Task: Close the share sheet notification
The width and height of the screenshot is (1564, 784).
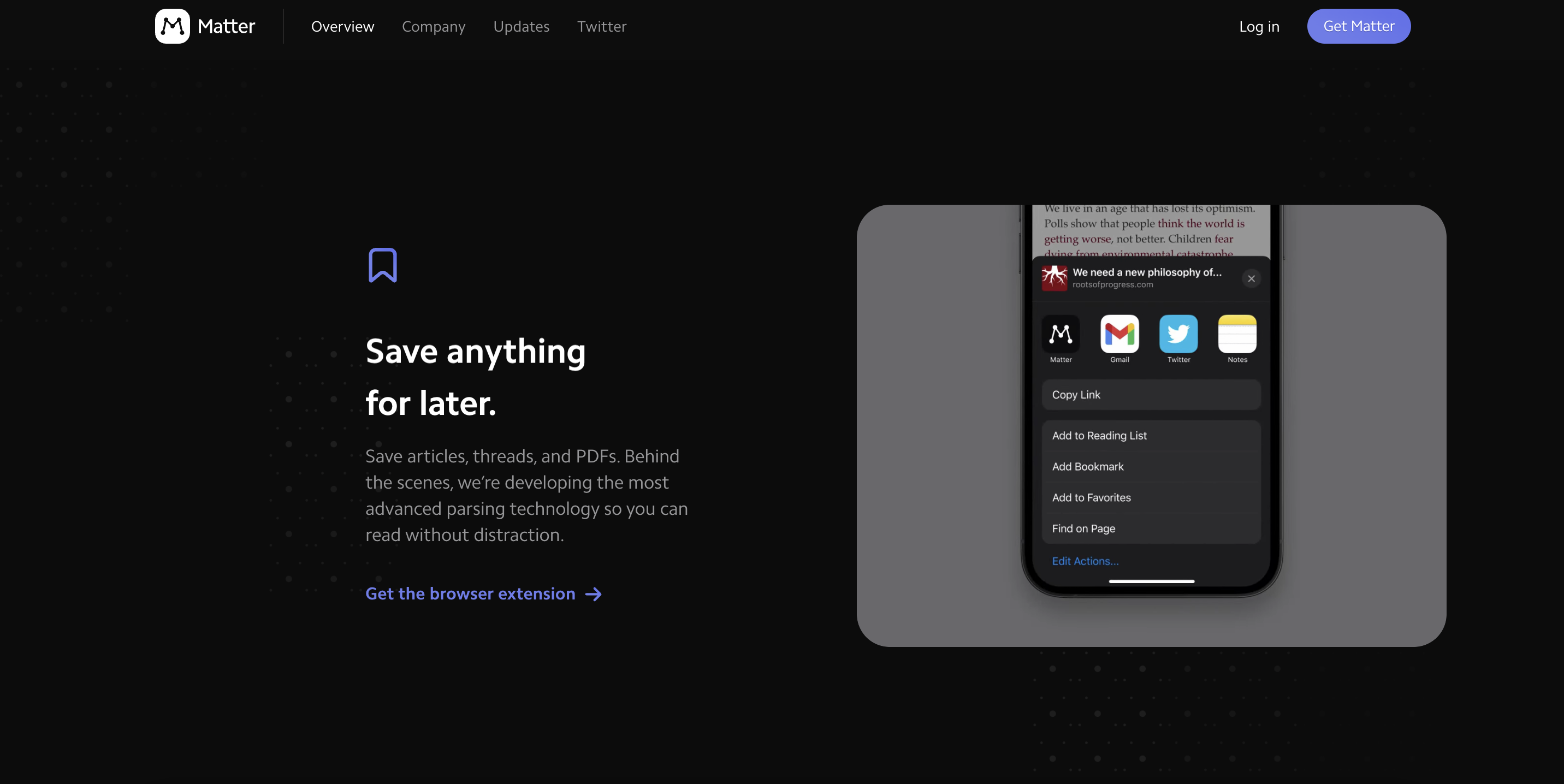Action: click(x=1250, y=278)
